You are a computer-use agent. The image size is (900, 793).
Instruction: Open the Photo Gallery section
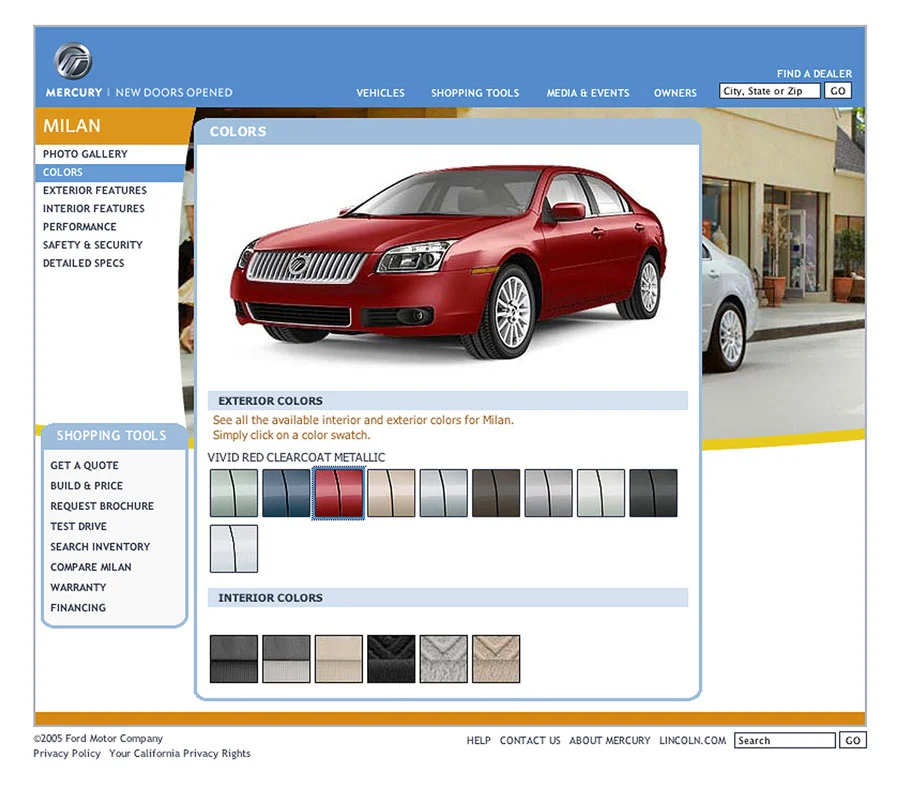tap(85, 154)
